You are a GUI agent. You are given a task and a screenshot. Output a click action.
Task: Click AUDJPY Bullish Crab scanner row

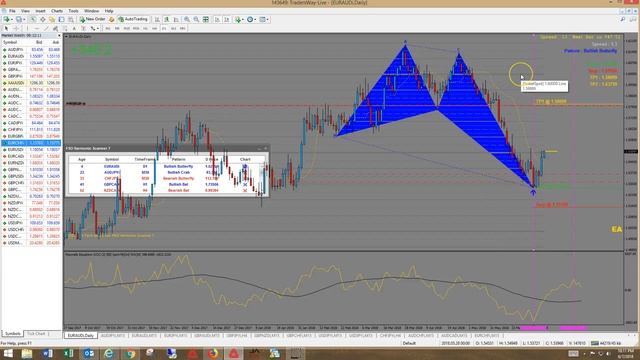click(167, 172)
